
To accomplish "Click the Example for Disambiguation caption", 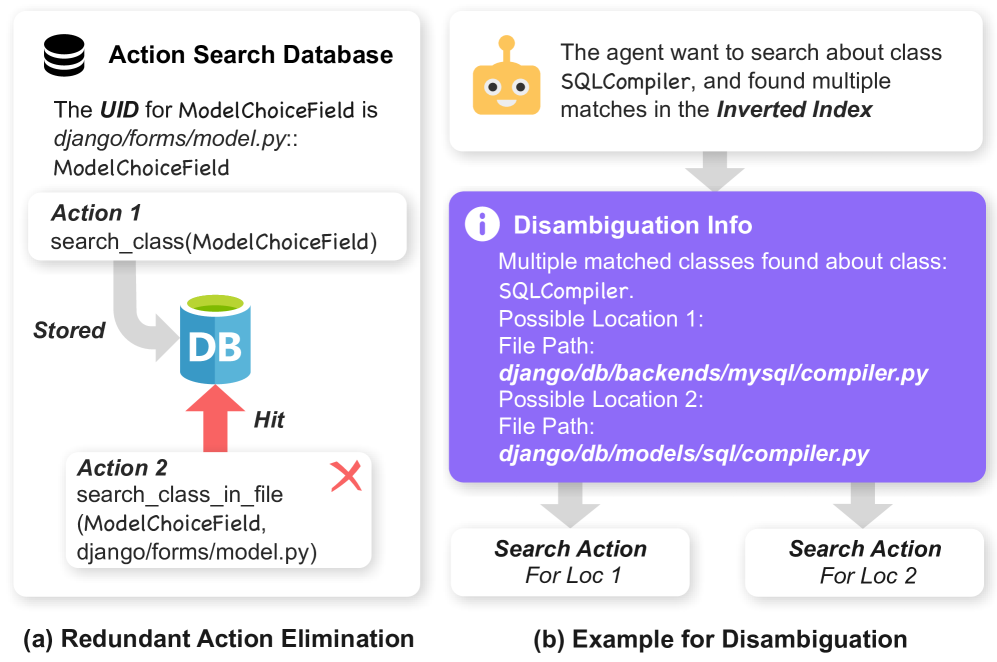I will (x=720, y=639).
